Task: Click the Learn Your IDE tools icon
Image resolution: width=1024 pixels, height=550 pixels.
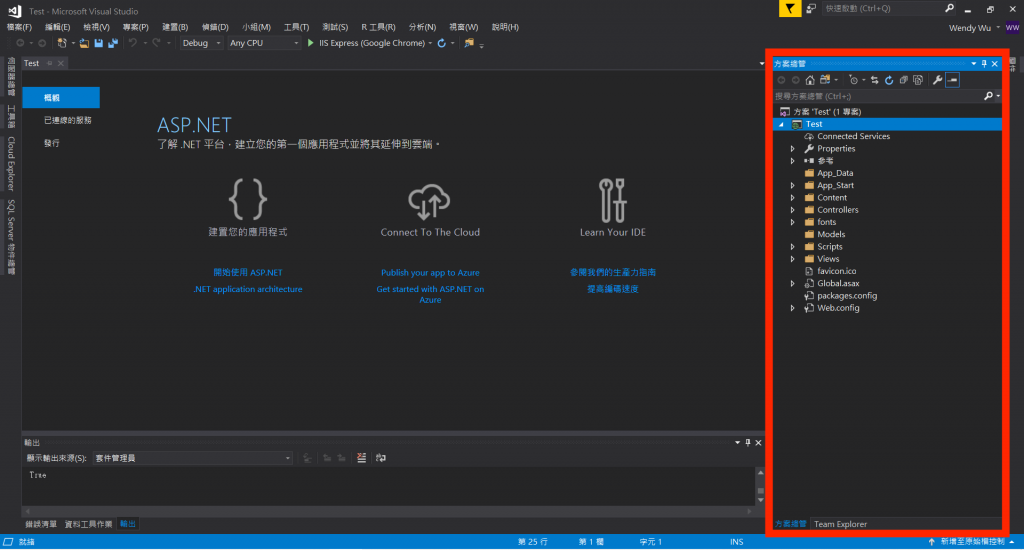Action: coord(613,201)
